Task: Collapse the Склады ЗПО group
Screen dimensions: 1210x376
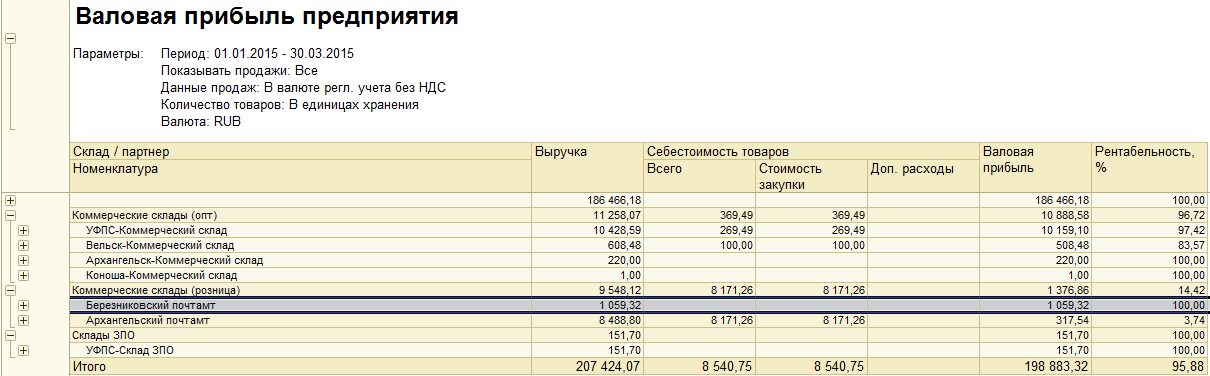Action: tap(11, 335)
